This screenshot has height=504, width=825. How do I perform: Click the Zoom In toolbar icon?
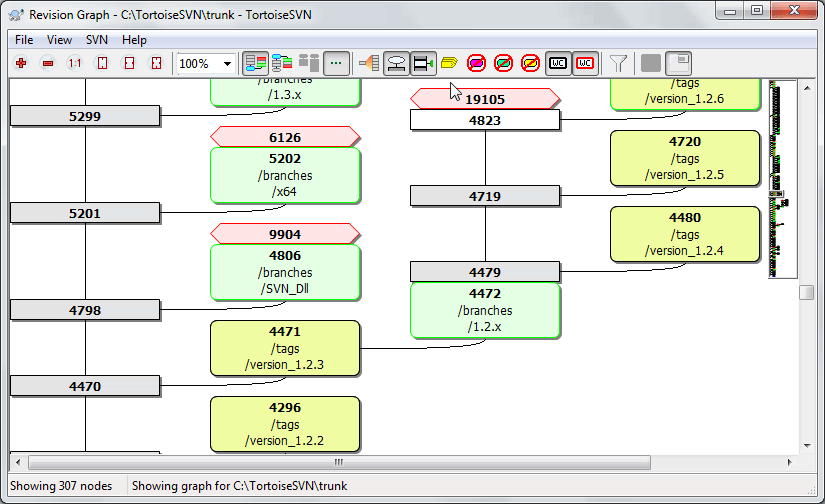[20, 63]
